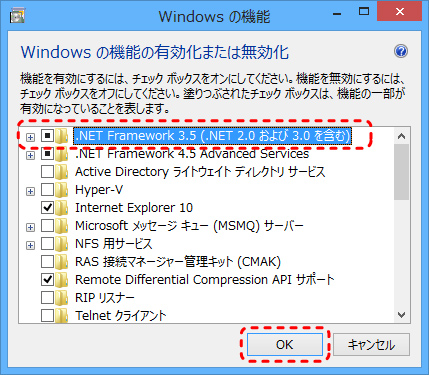This screenshot has width=429, height=375.
Task: Click folder icon next to Internet Explorer 10
Action: (61, 208)
